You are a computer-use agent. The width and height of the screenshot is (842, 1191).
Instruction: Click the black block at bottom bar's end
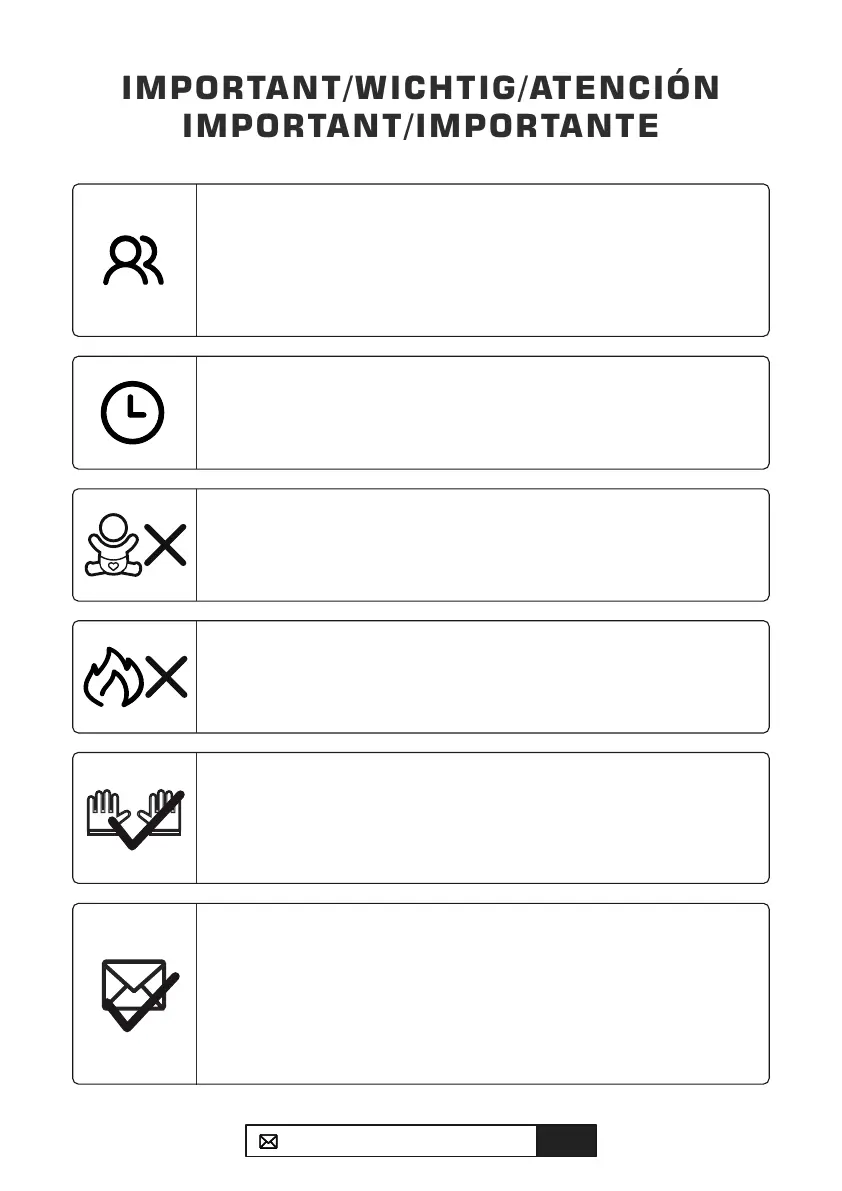coord(566,1141)
